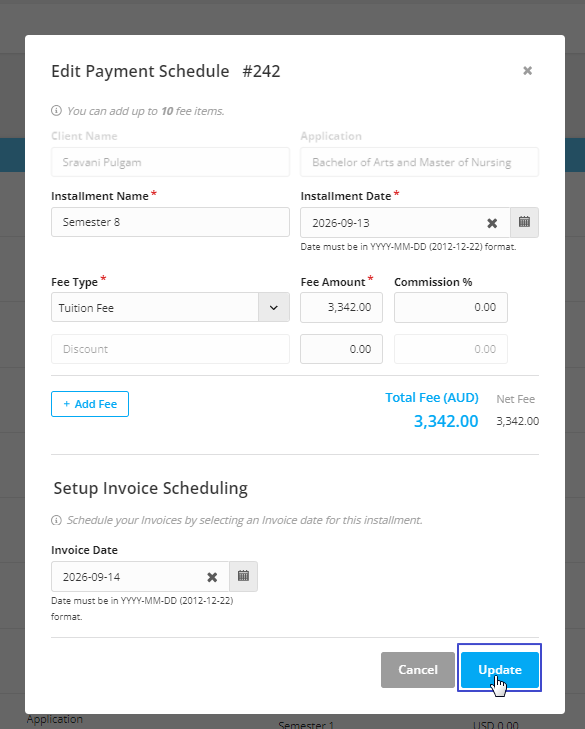Edit the Fee Amount 3,342.00 field
Screen dimensions: 585x729
pos(341,307)
